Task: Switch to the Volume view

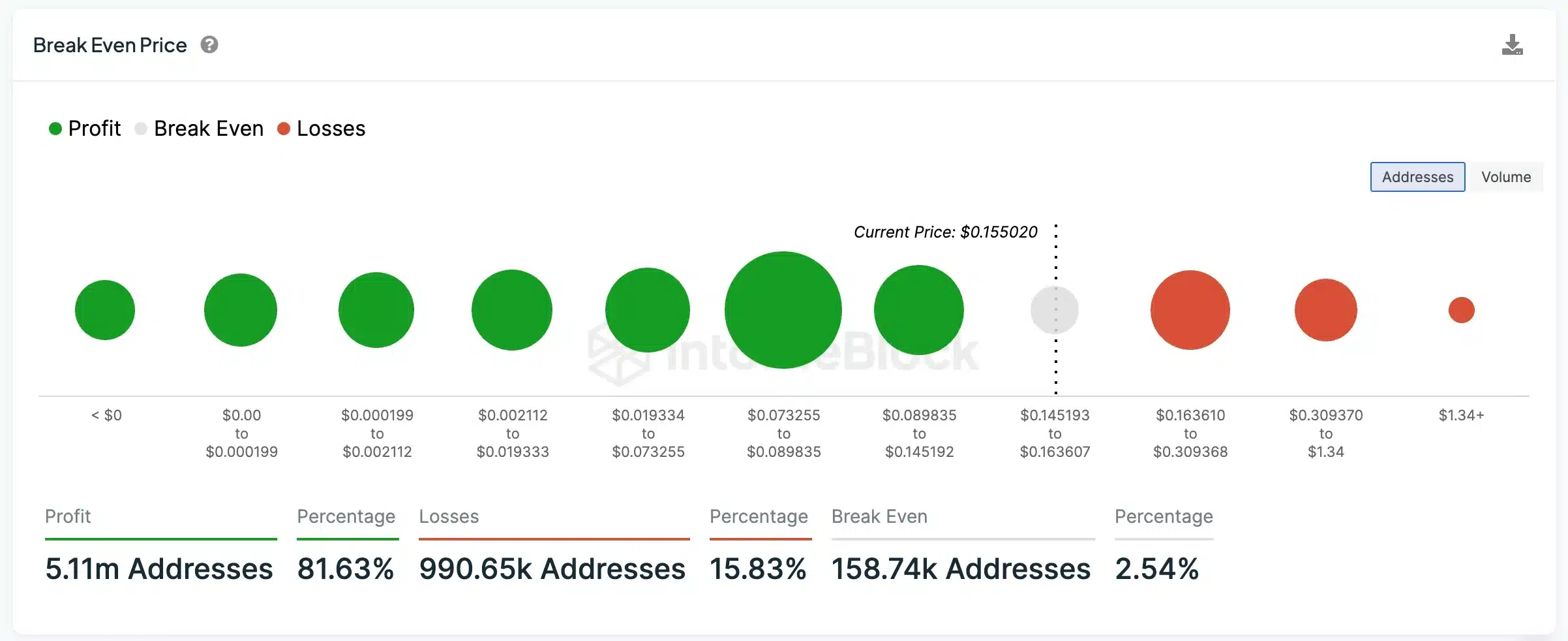Action: (1505, 177)
